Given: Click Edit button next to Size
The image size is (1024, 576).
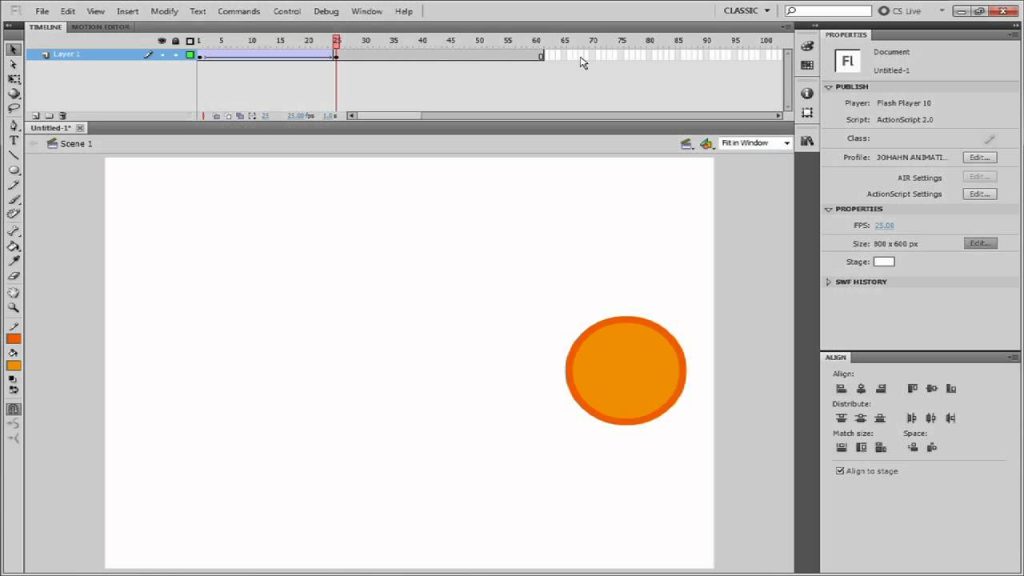Looking at the screenshot, I should (x=980, y=243).
